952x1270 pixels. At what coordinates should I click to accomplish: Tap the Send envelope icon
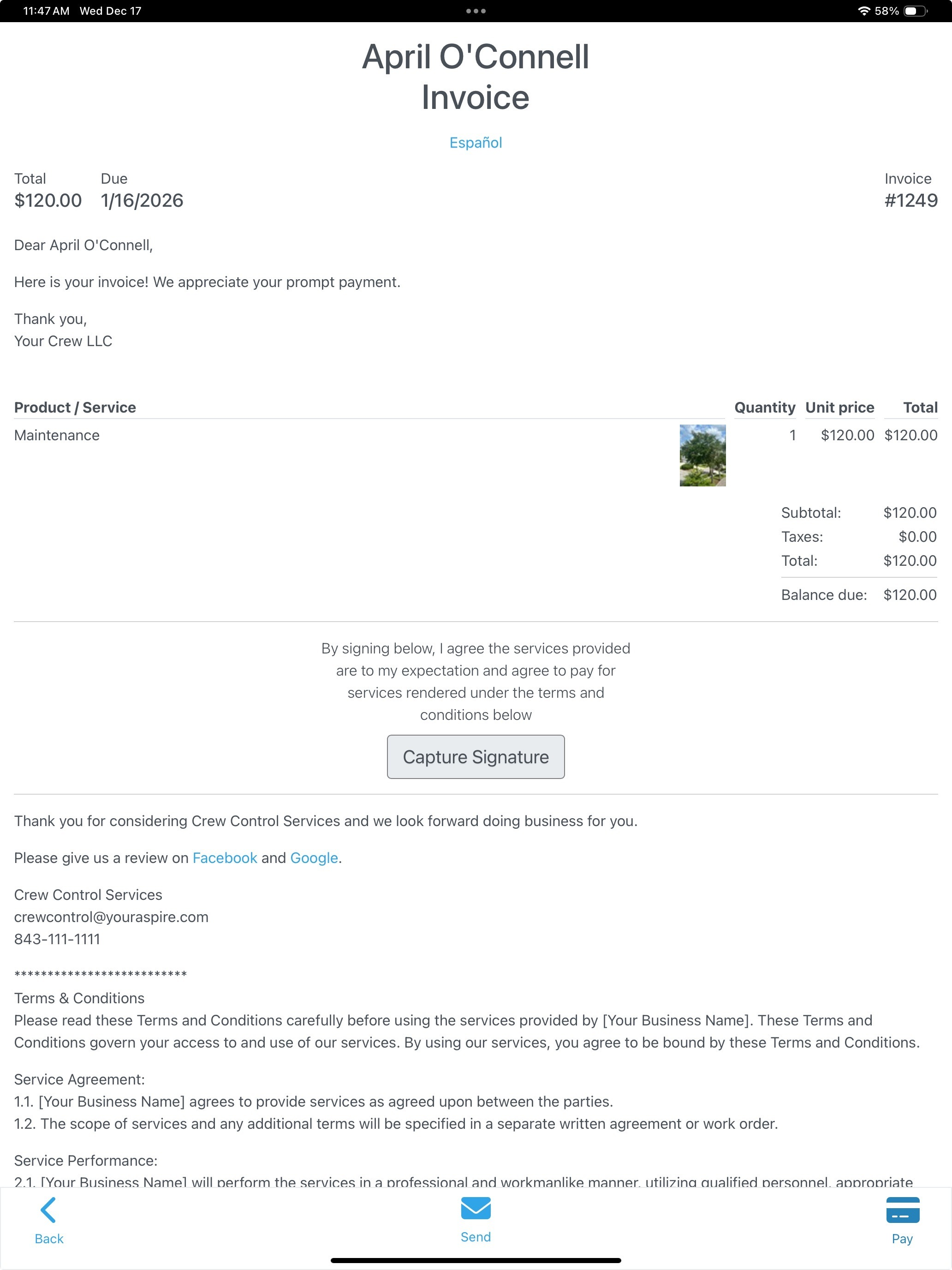point(476,1208)
